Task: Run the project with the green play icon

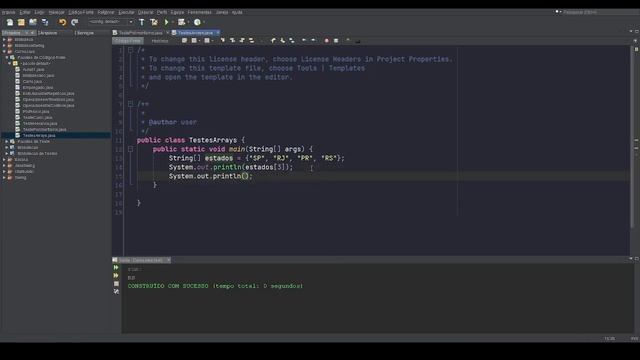Action: coord(167,22)
